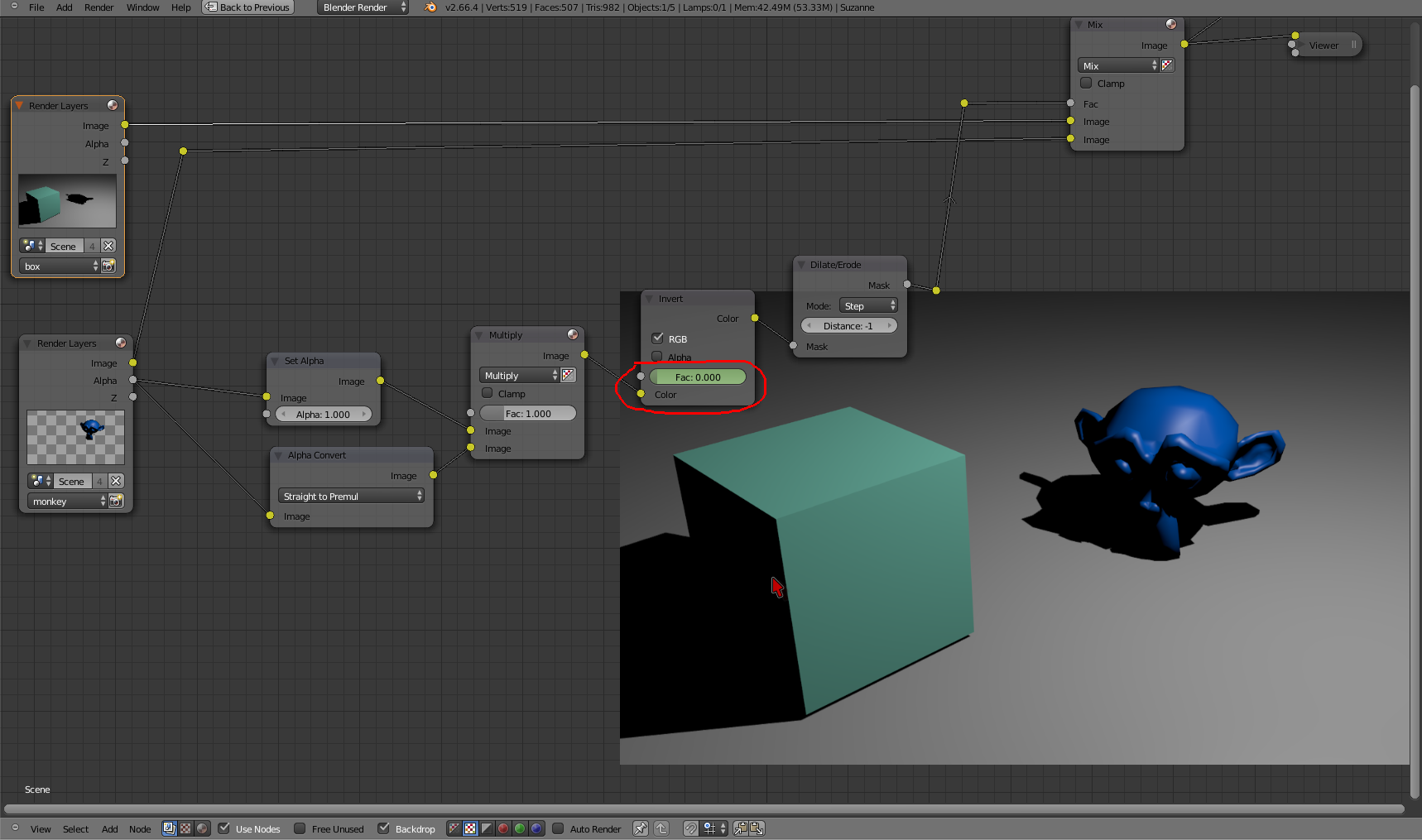Click the Fac slider in Multiply node
1422x840 pixels.
coord(528,413)
